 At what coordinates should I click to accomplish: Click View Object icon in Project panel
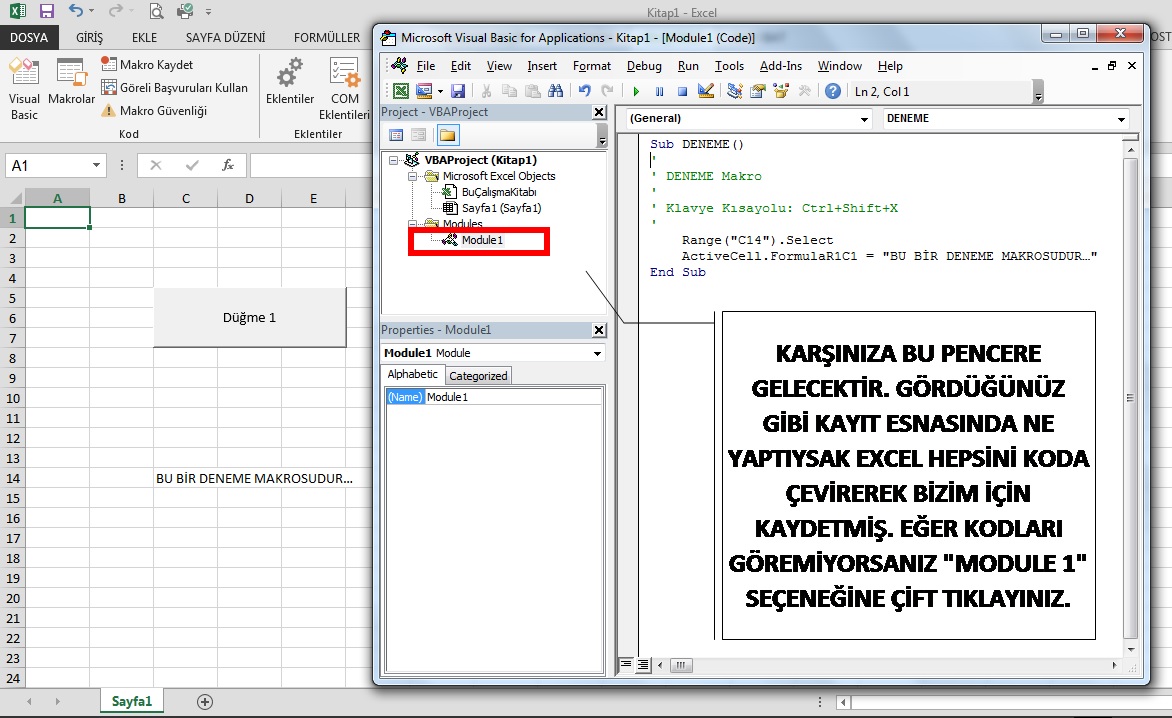pyautogui.click(x=419, y=135)
